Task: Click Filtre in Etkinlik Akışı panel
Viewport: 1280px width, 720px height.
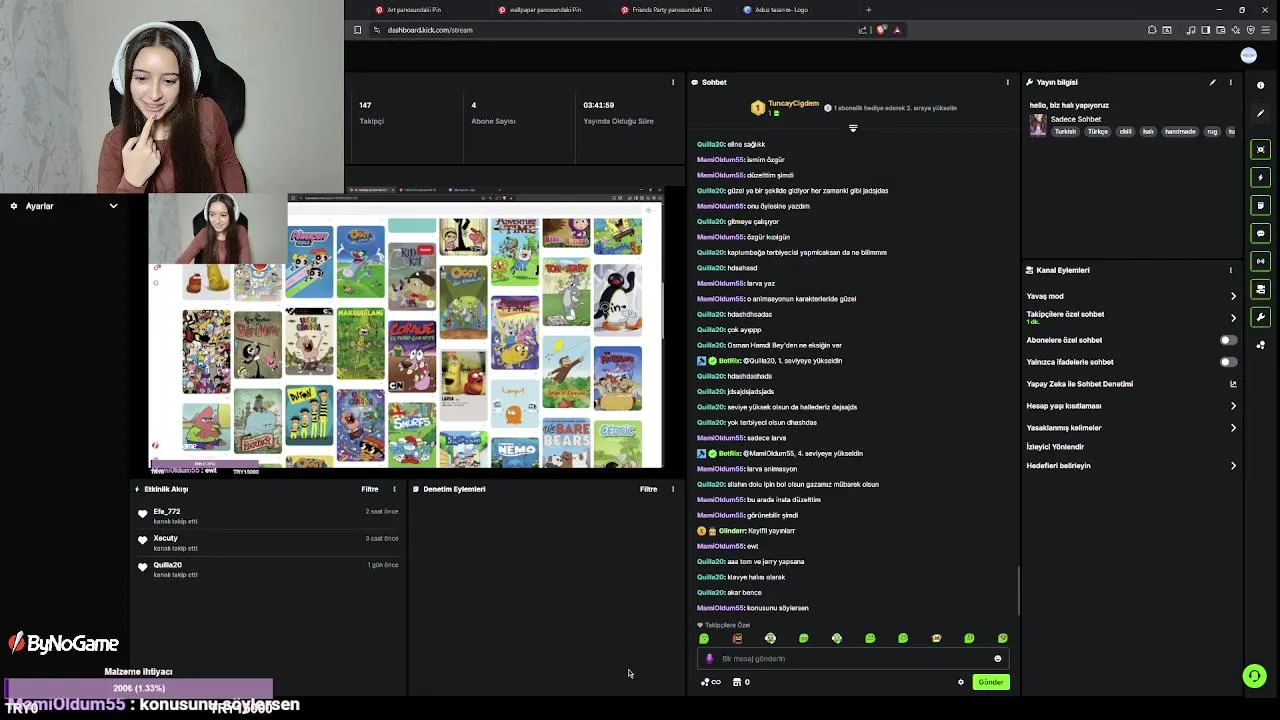Action: click(x=370, y=489)
